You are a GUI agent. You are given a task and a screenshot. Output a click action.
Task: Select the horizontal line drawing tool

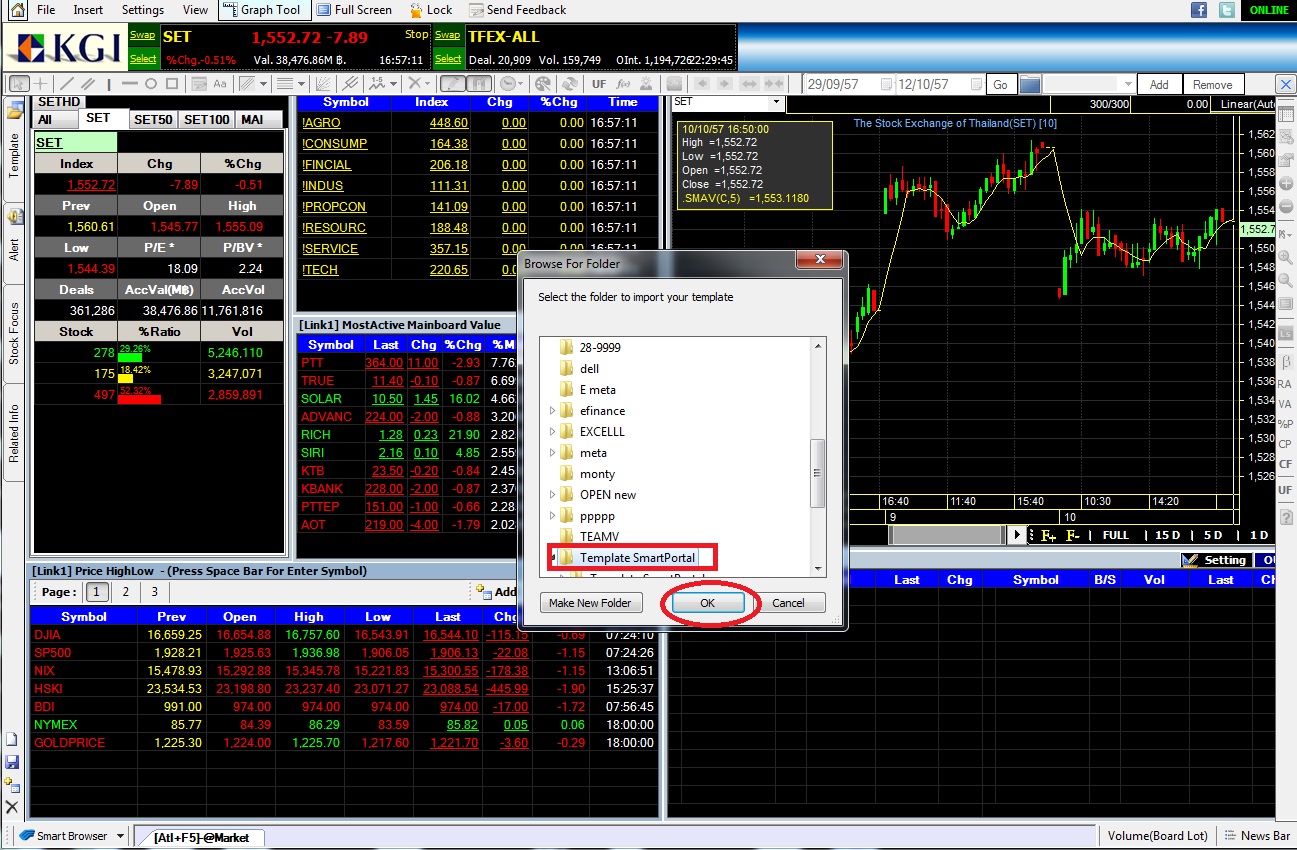(129, 84)
